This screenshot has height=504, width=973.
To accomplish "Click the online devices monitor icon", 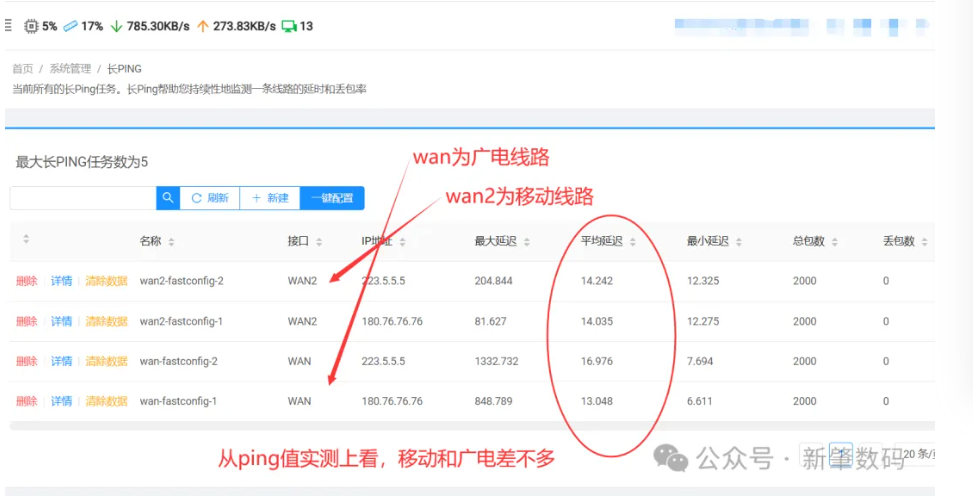I will click(289, 26).
